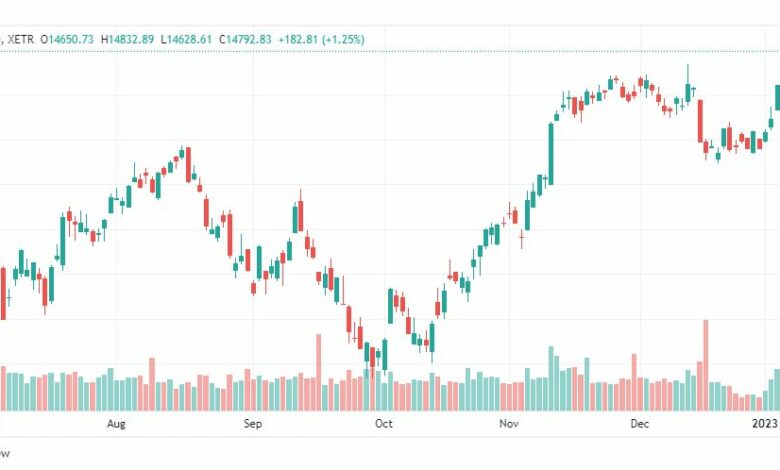The image size is (780, 470).
Task: Click the last green candle beside 2023
Action: (778, 97)
